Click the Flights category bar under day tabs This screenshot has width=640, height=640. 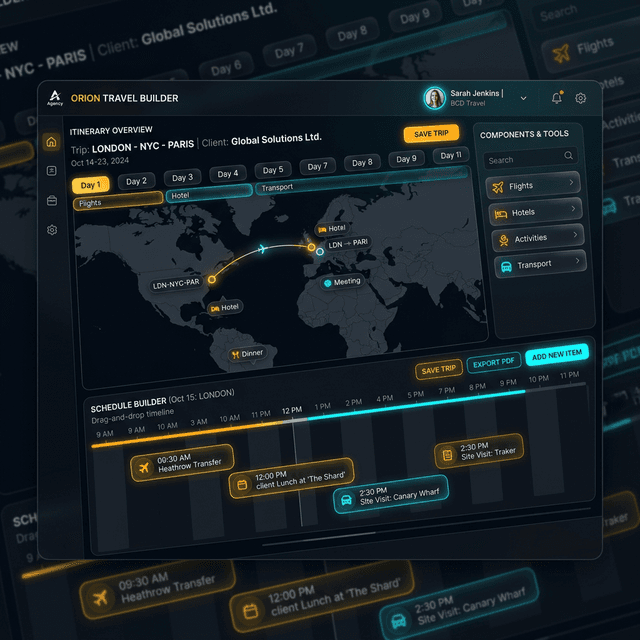(118, 200)
